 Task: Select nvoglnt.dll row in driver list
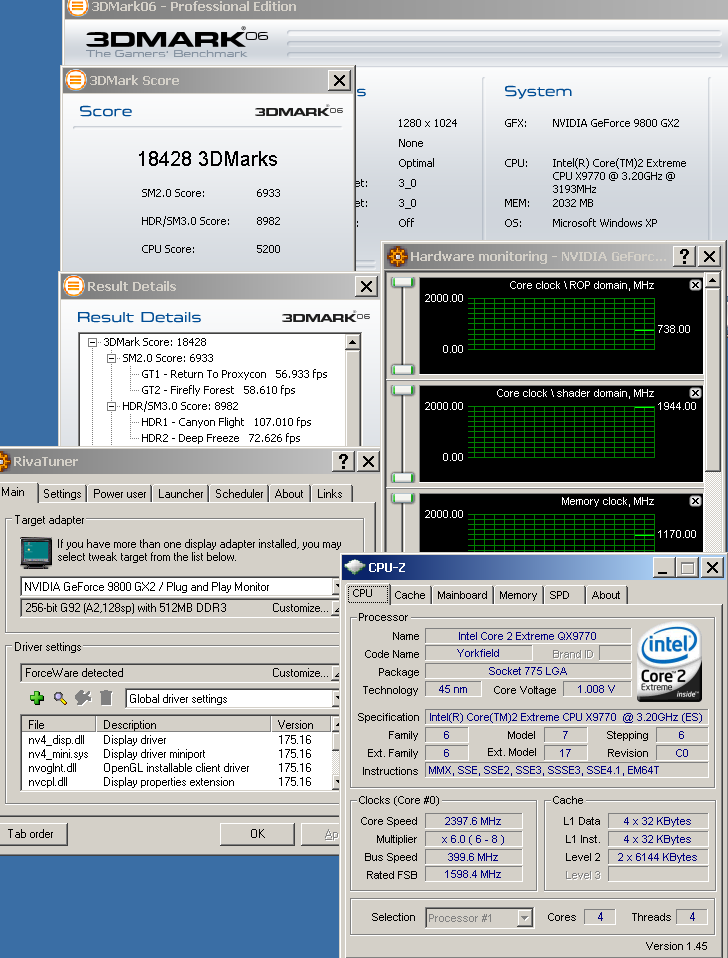point(177,768)
